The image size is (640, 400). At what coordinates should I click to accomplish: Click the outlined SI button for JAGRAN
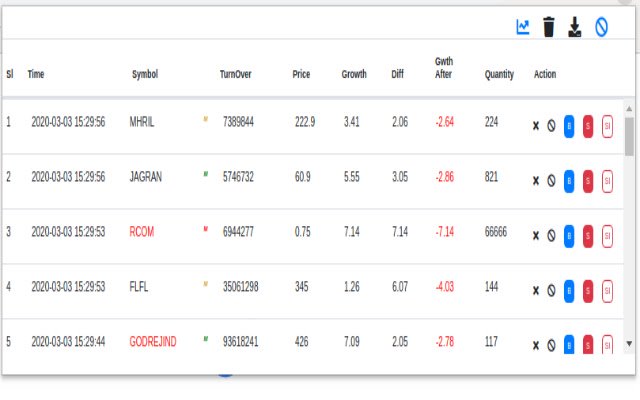pyautogui.click(x=607, y=181)
